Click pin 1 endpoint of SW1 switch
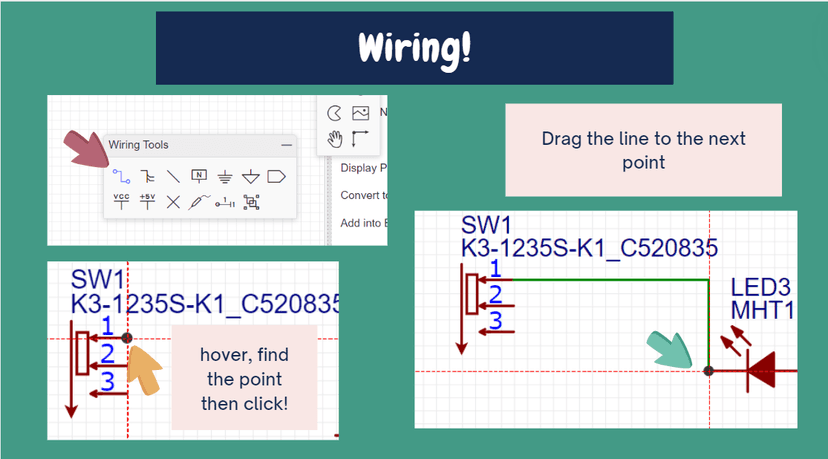This screenshot has height=459, width=828. tap(127, 338)
